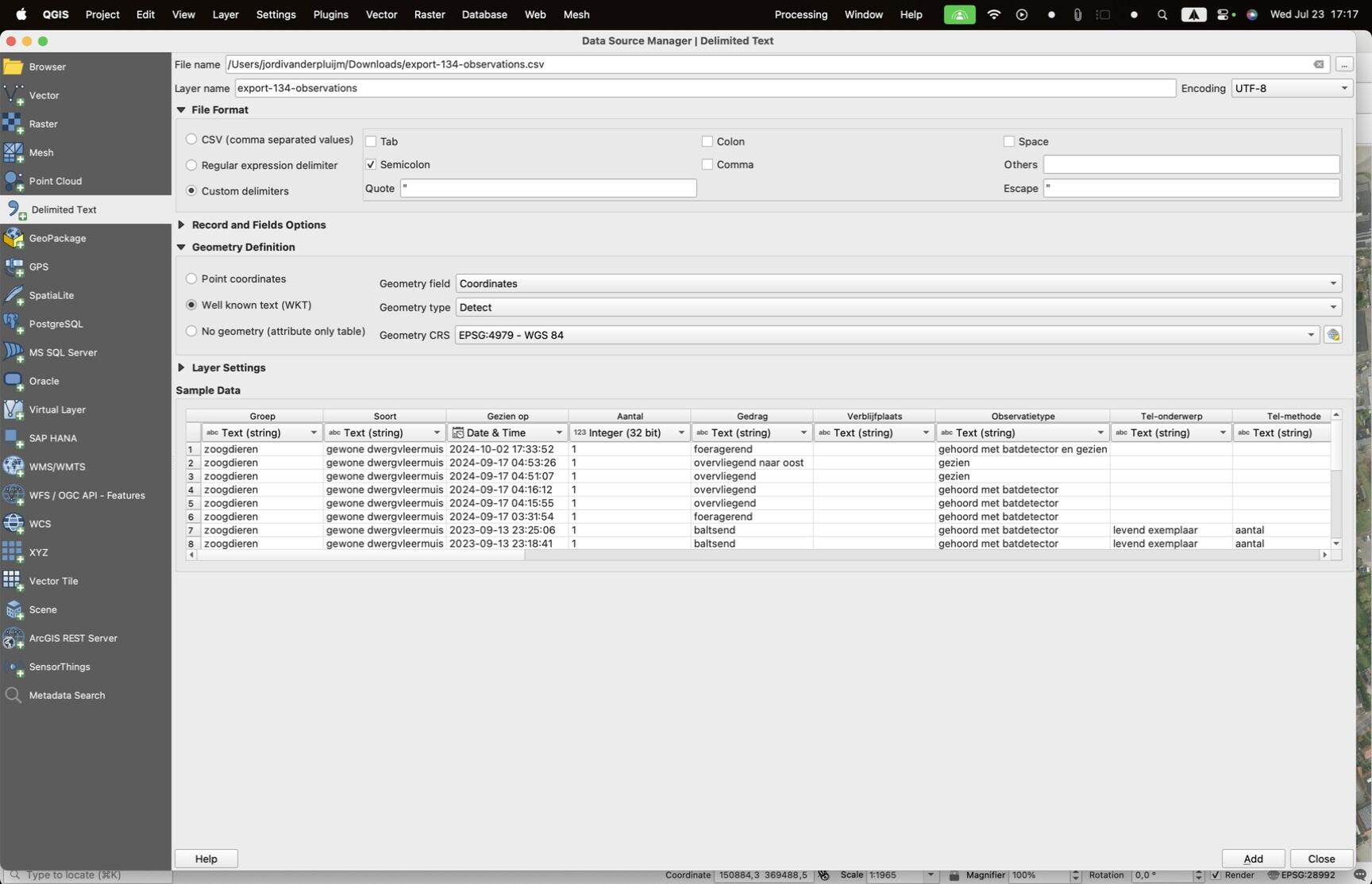
Task: Select the MS SQL Server icon
Action: pyautogui.click(x=13, y=352)
